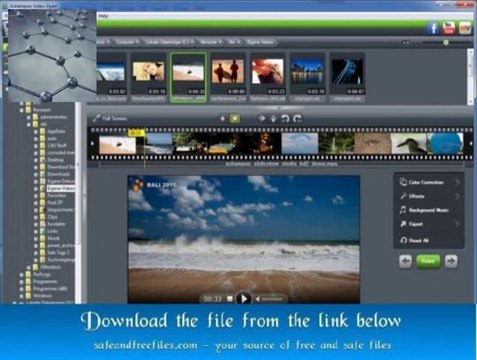Open the Effects panel entry
This screenshot has width=477, height=360.
click(x=416, y=196)
